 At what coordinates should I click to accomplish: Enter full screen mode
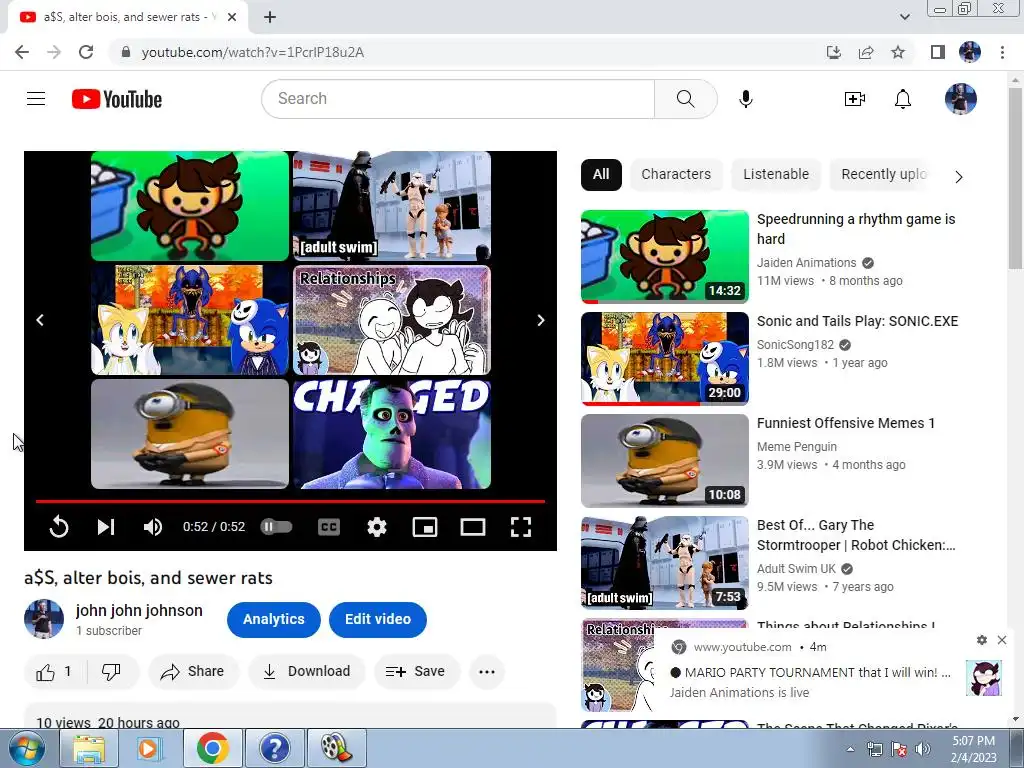520,526
